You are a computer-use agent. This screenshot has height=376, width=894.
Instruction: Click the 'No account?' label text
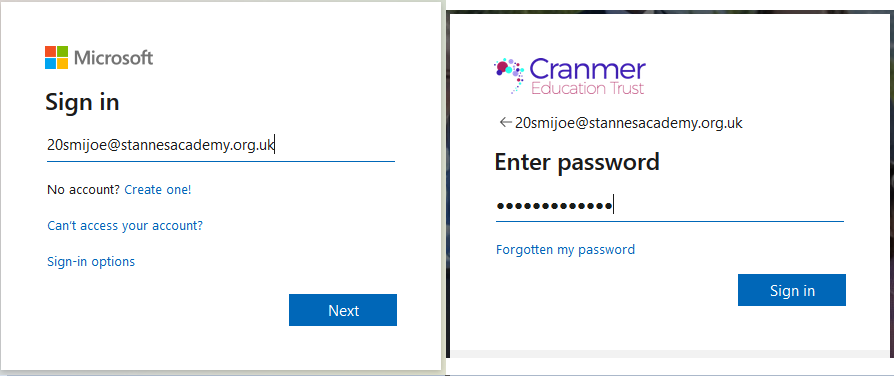(x=84, y=189)
